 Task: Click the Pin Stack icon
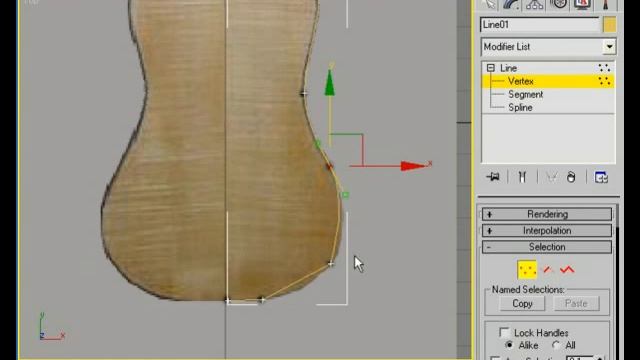coord(493,177)
